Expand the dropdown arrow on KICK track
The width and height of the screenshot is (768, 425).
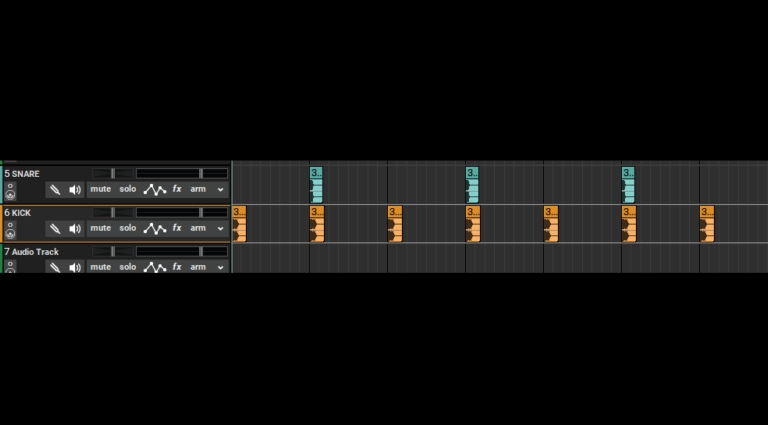point(220,228)
